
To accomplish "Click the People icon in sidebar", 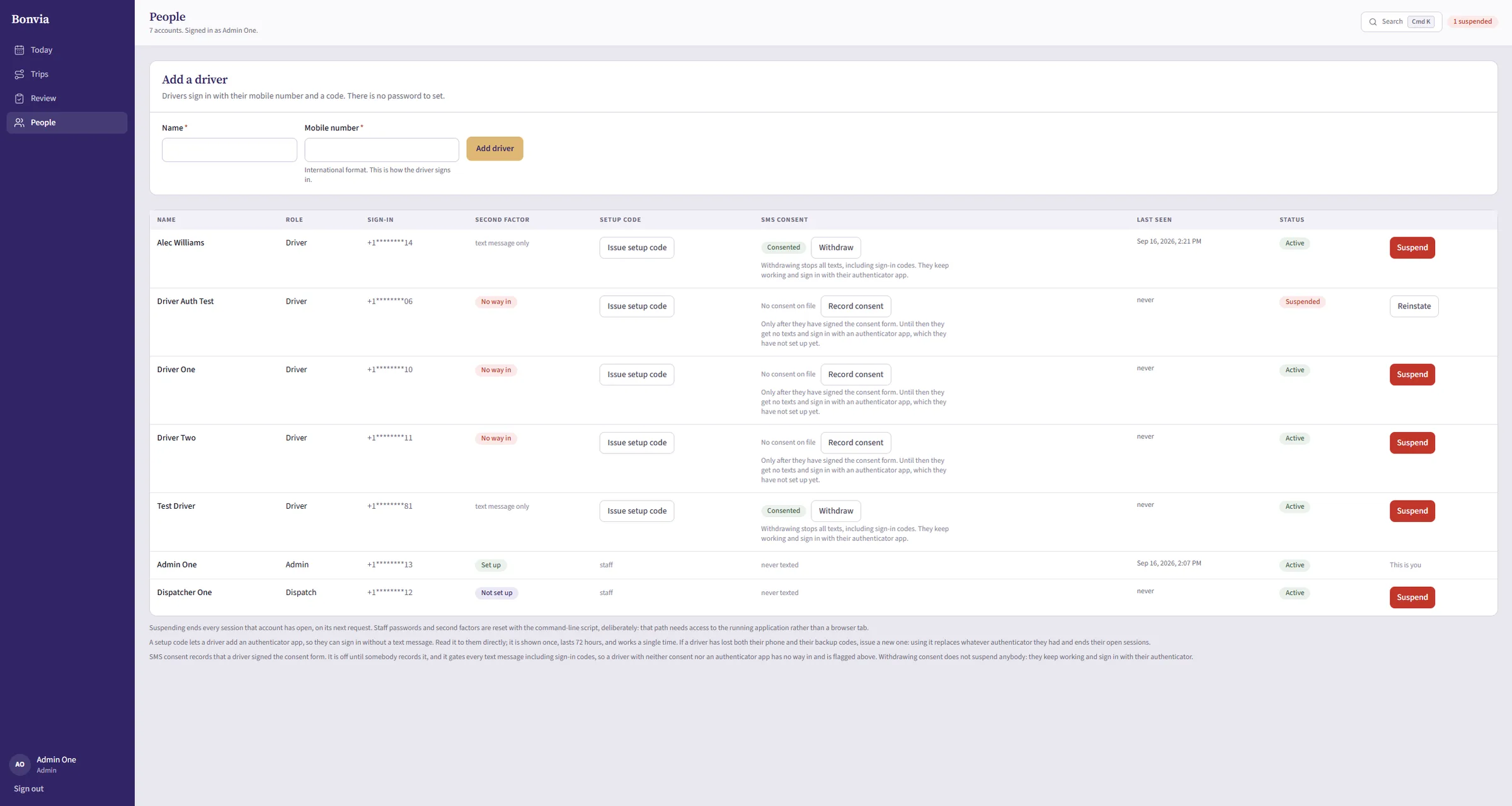I will click(20, 123).
